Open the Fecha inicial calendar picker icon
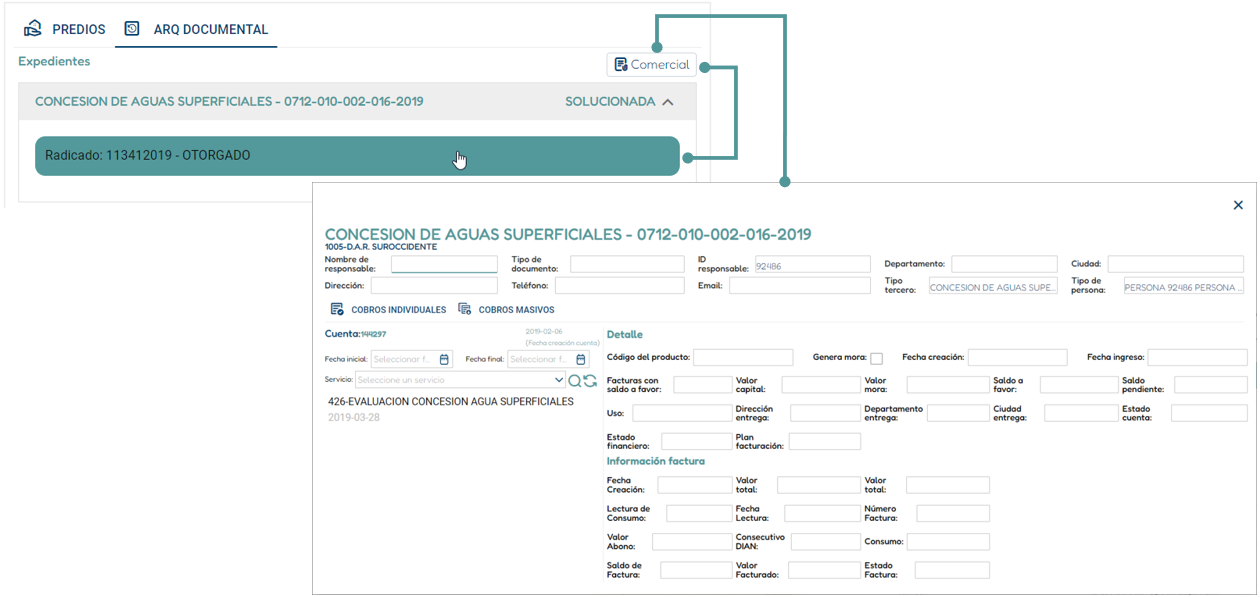 (445, 359)
